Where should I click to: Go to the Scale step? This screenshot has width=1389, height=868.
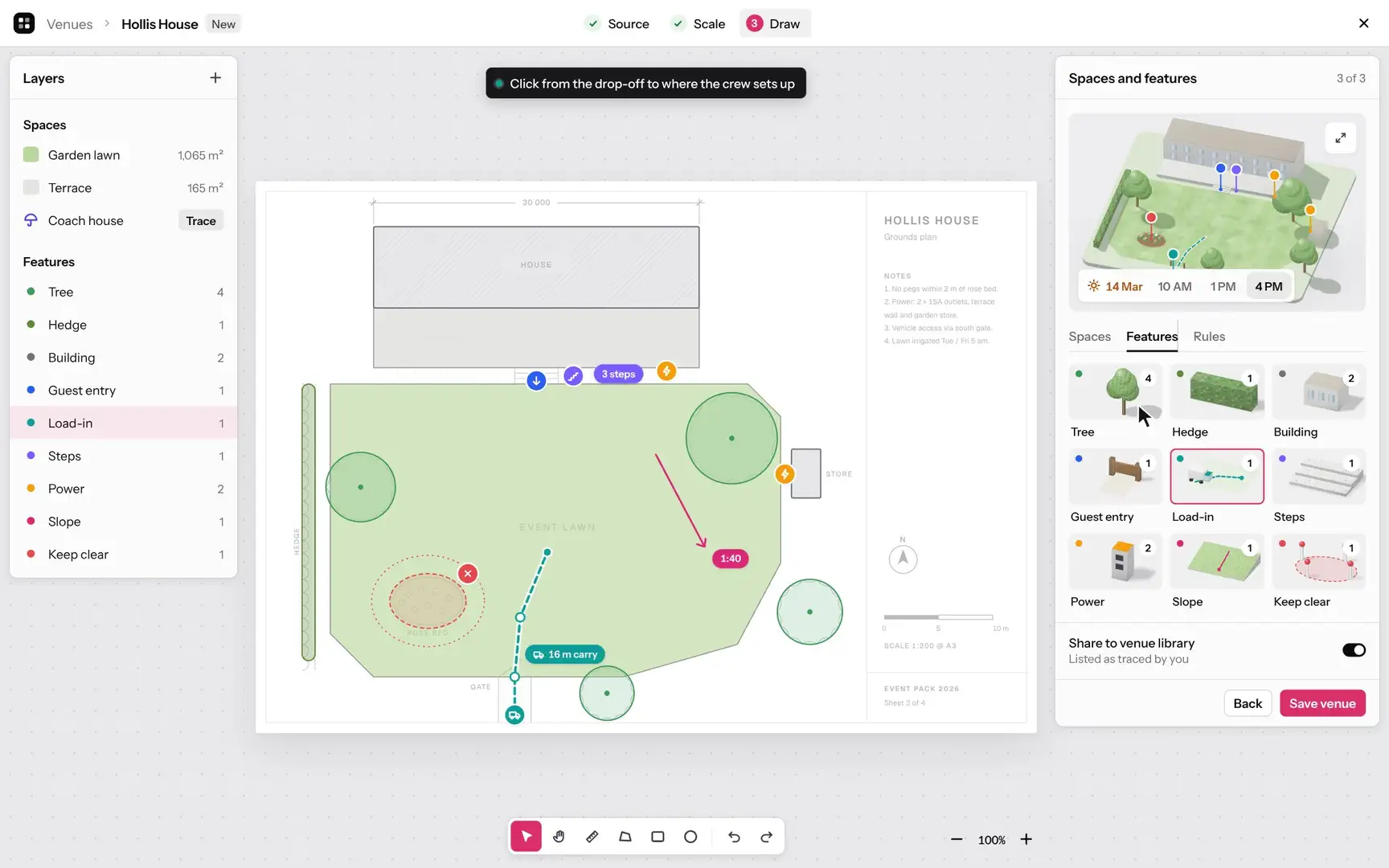click(x=699, y=23)
